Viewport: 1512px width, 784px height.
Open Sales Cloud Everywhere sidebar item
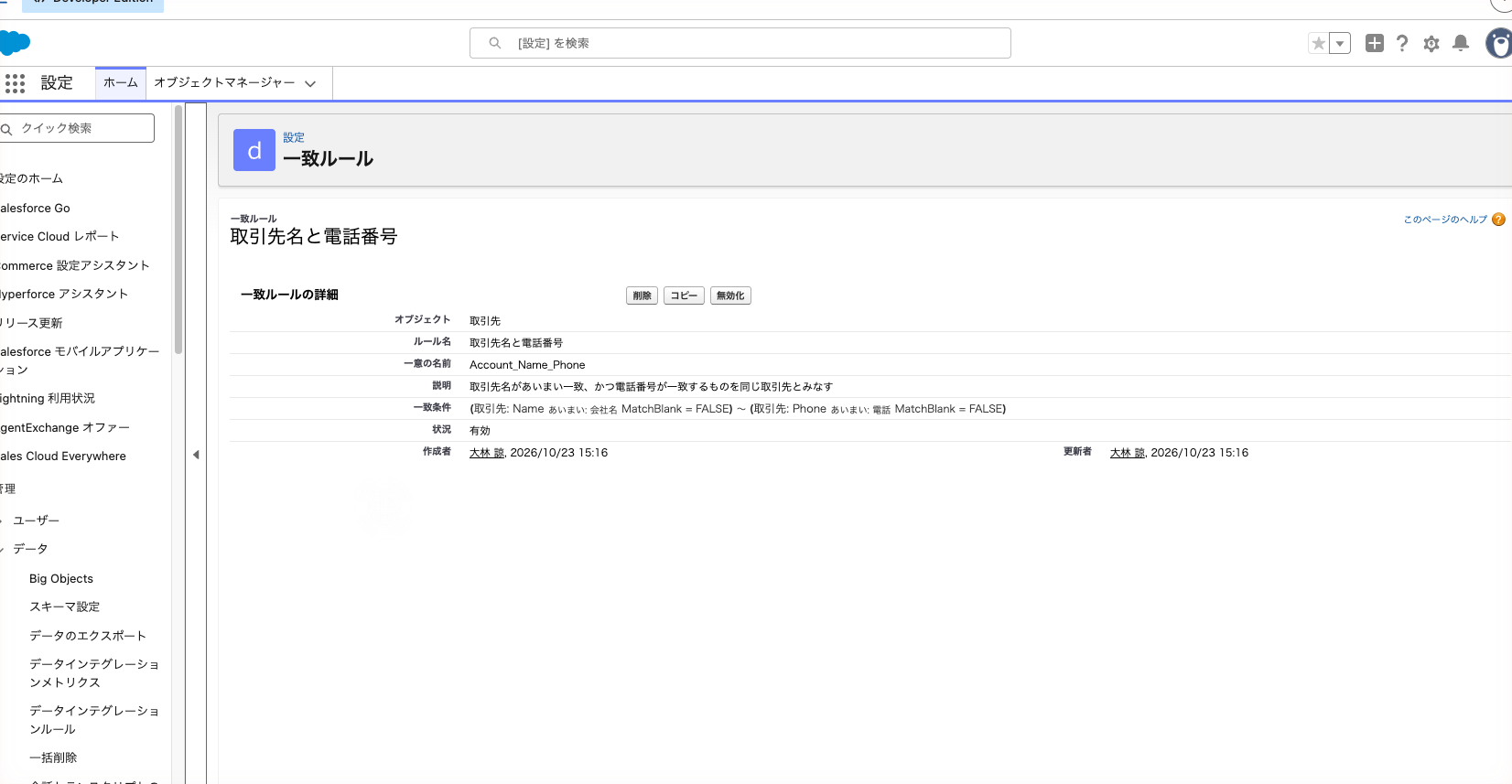[63, 456]
